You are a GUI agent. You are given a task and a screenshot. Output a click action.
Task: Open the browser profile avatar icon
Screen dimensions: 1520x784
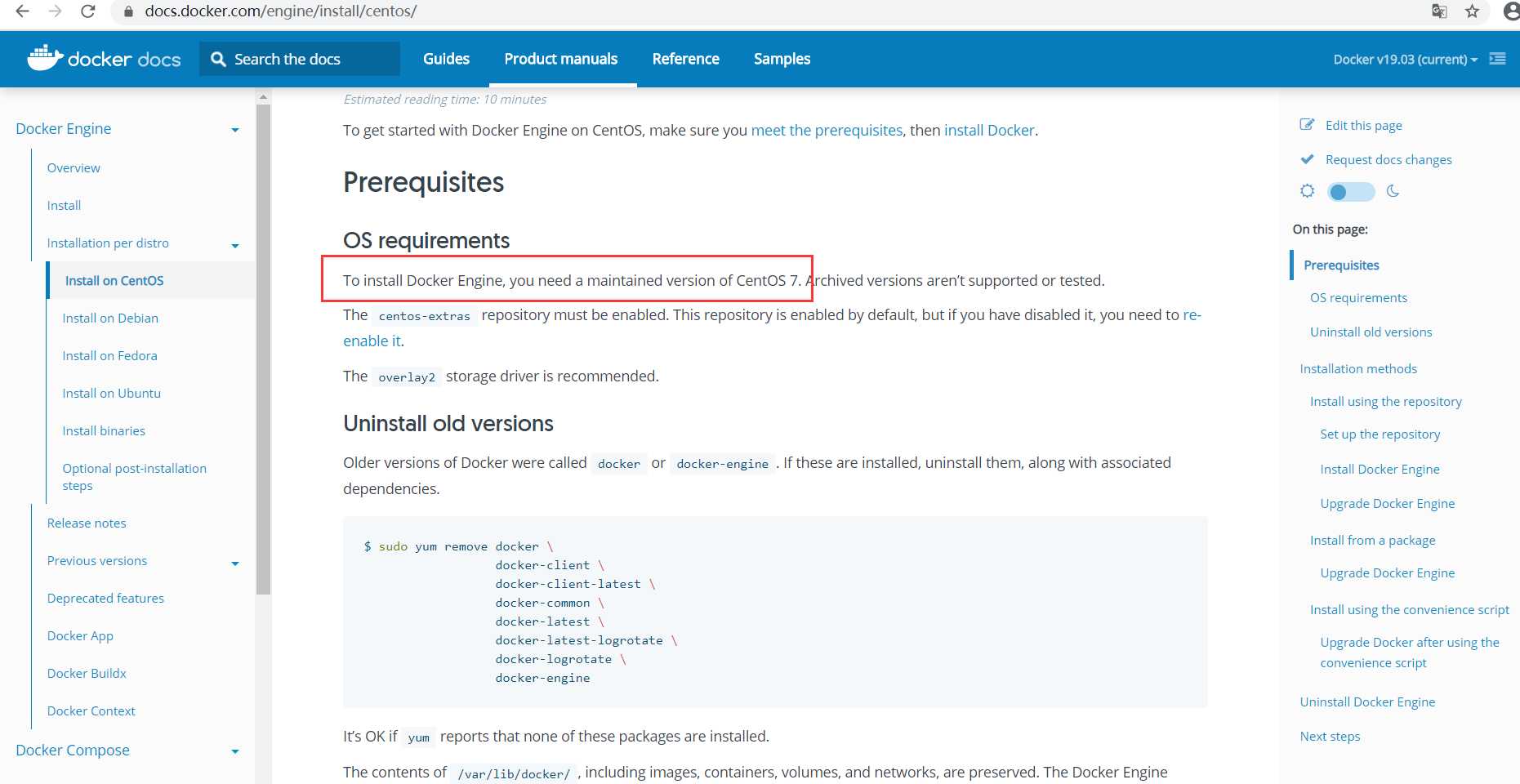(1512, 11)
